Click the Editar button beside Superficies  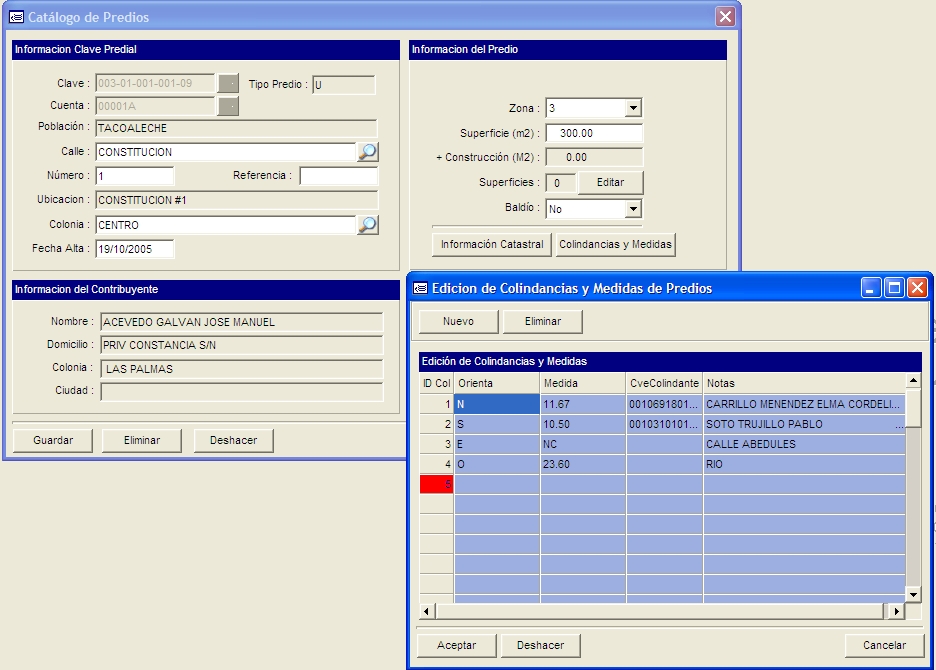pos(610,183)
